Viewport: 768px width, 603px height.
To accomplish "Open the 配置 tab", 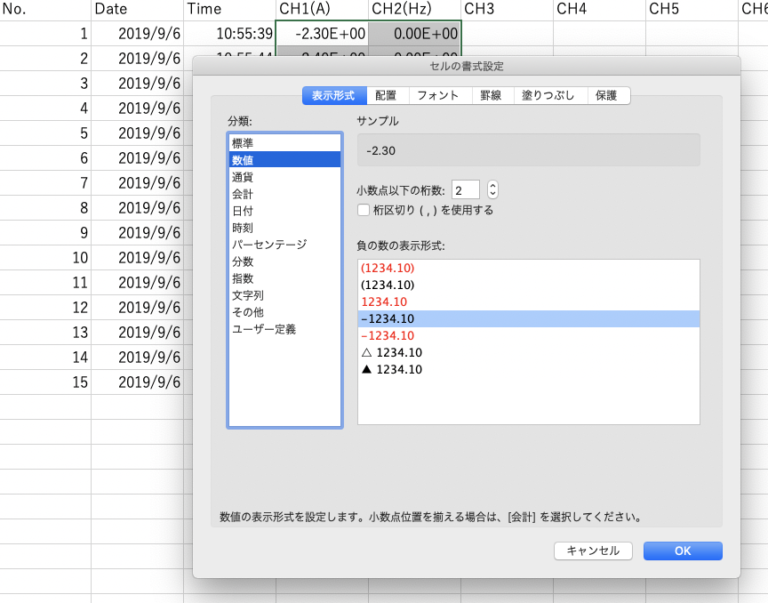I will point(387,96).
